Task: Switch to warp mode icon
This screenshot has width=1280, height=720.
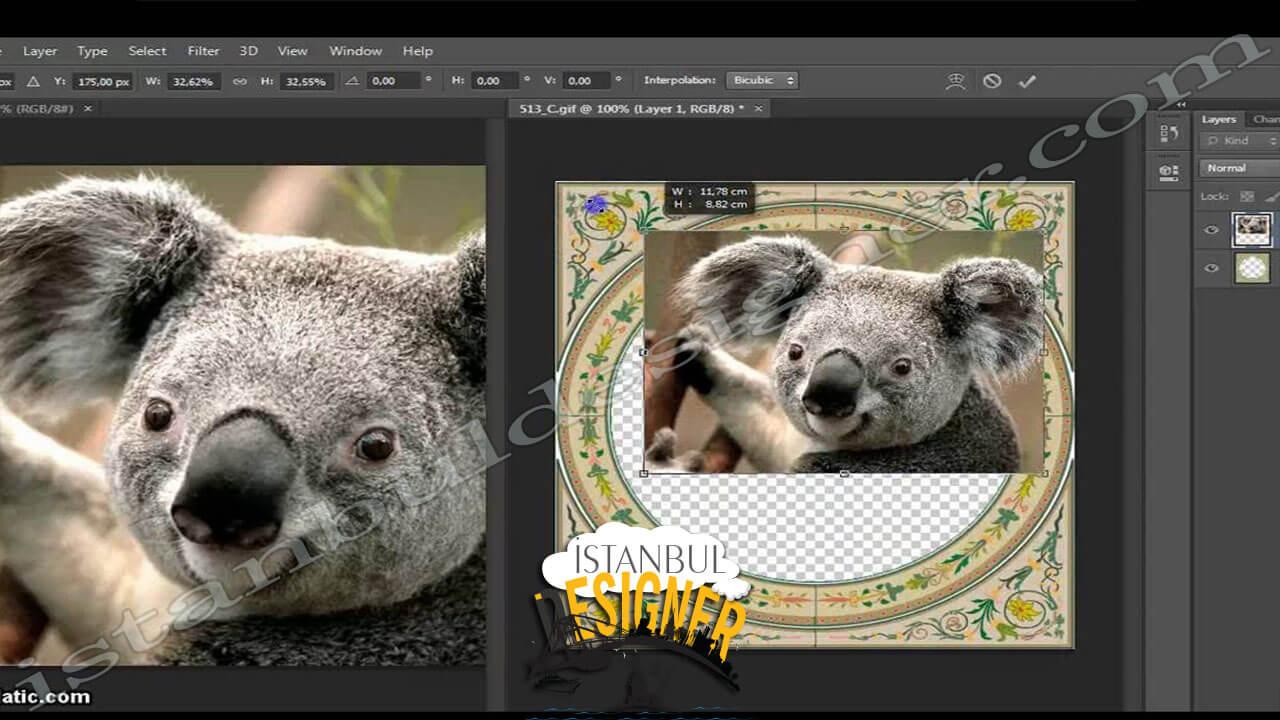Action: [x=955, y=81]
